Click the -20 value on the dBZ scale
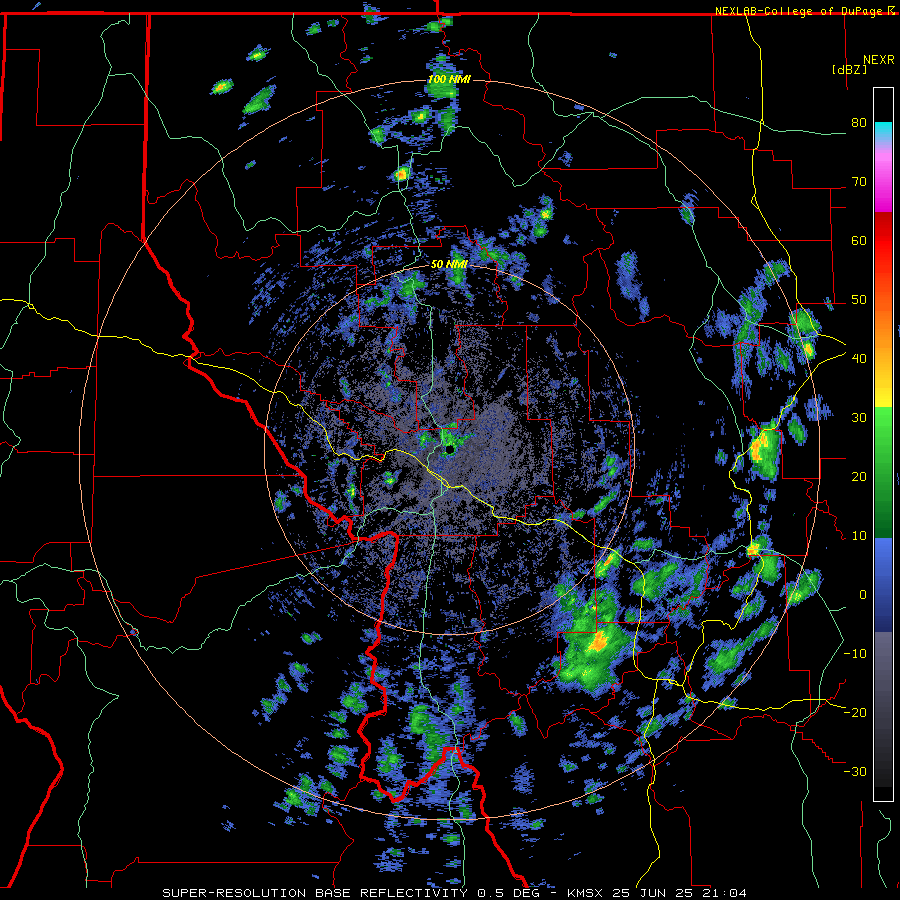This screenshot has height=900, width=900. (x=855, y=712)
